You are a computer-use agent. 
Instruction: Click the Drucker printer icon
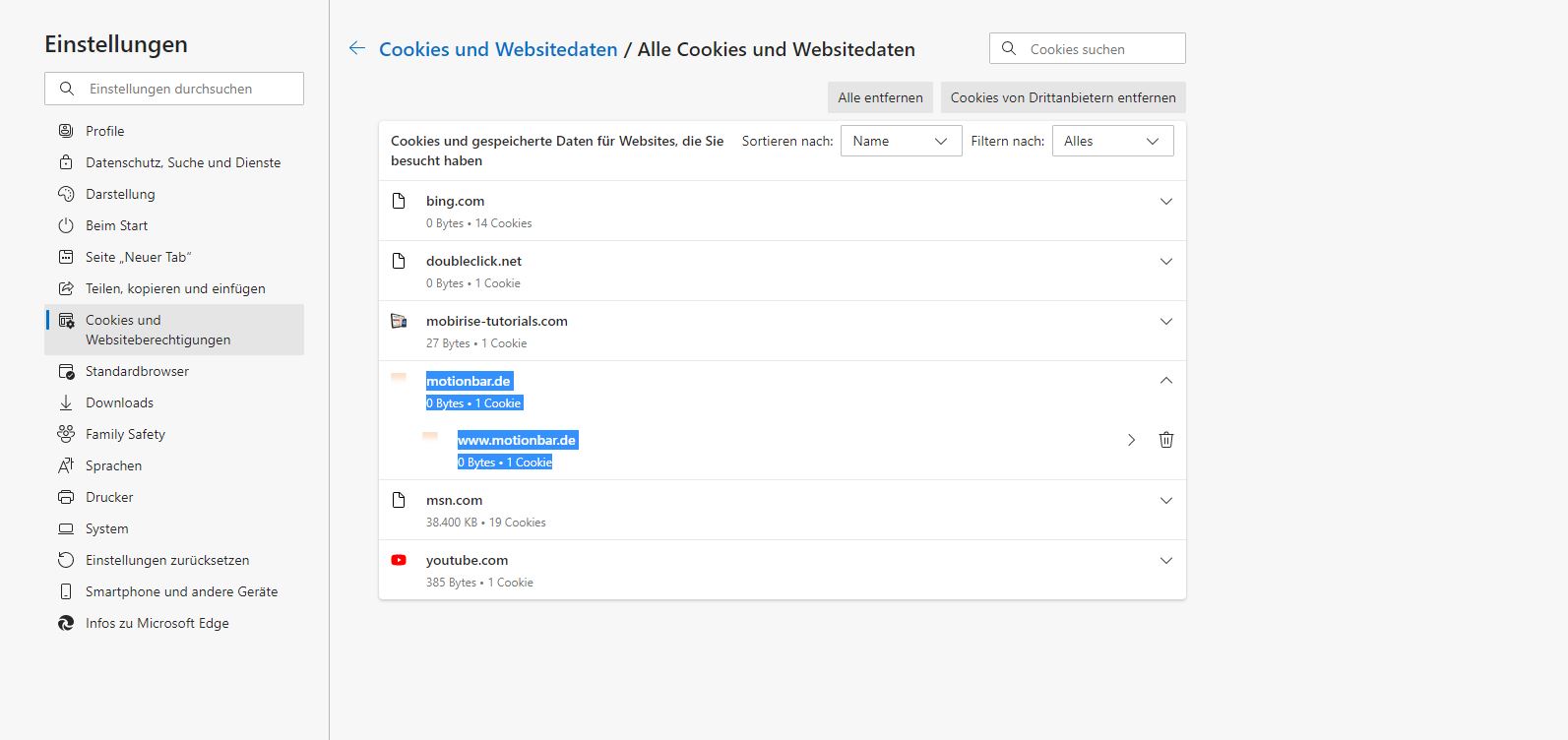point(66,497)
